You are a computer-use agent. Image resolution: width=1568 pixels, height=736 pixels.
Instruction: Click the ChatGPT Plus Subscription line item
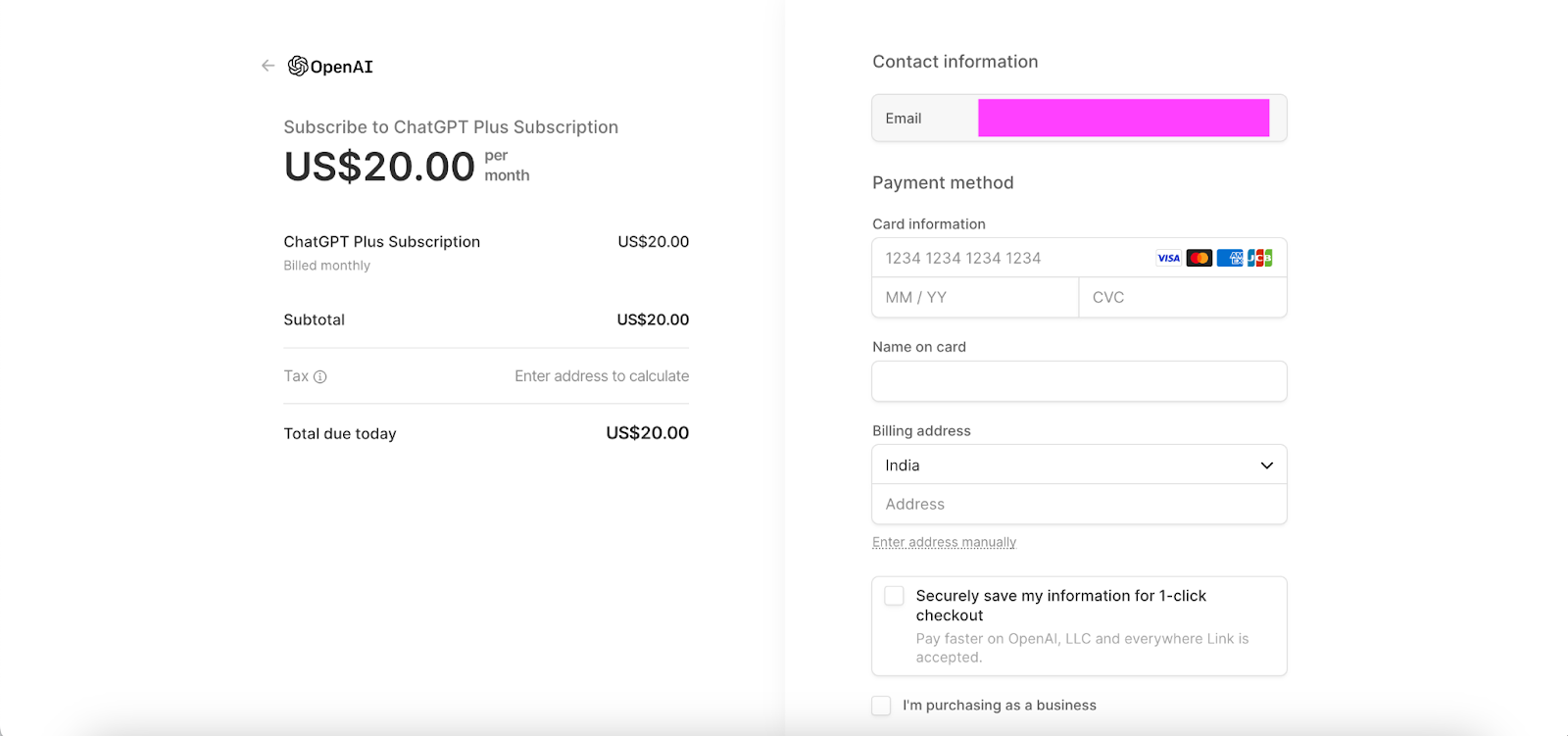382,242
